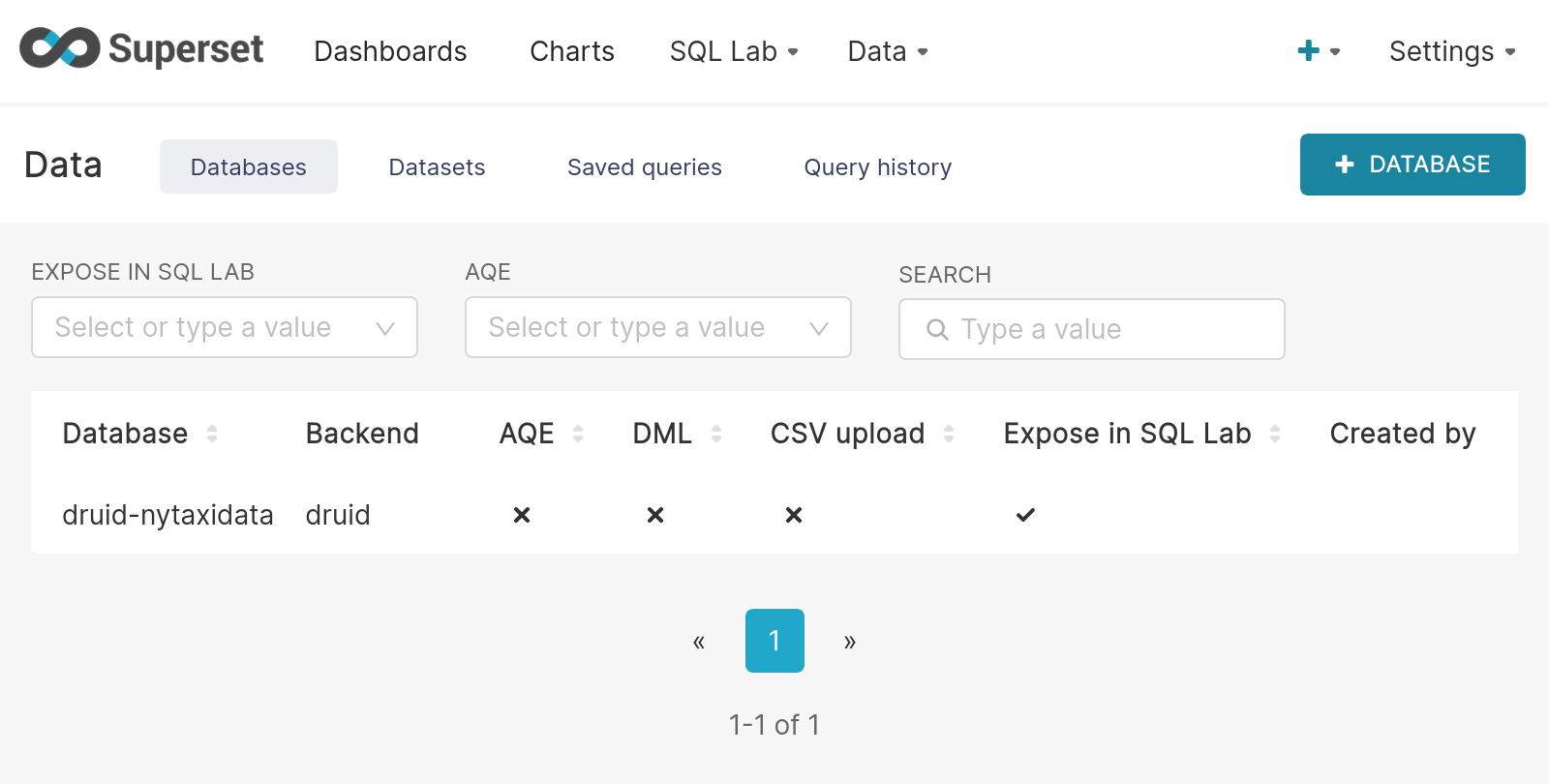Open the new item plus icon menu
Image resolution: width=1549 pixels, height=784 pixels.
coord(1309,50)
